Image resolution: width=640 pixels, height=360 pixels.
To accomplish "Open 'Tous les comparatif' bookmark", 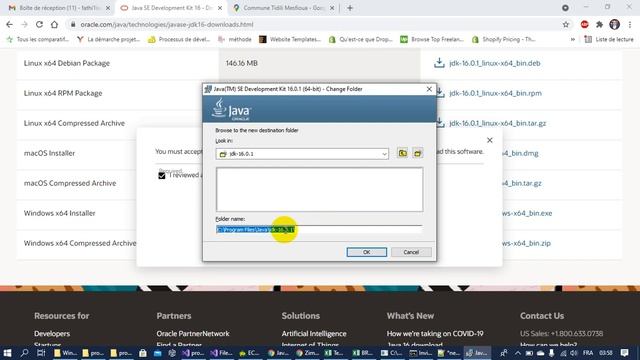I will coord(38,40).
